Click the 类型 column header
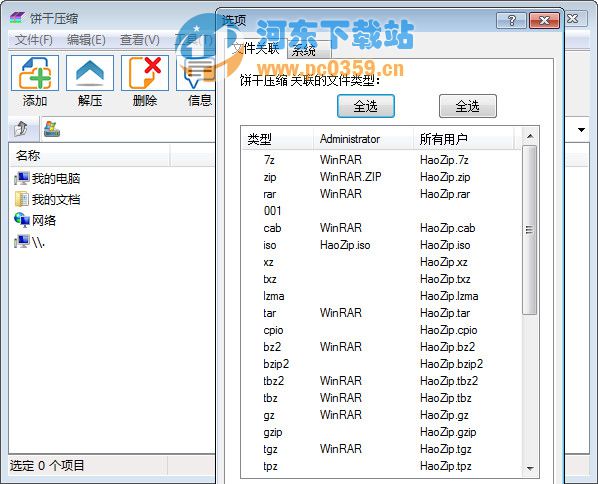This screenshot has width=598, height=484. (278, 139)
